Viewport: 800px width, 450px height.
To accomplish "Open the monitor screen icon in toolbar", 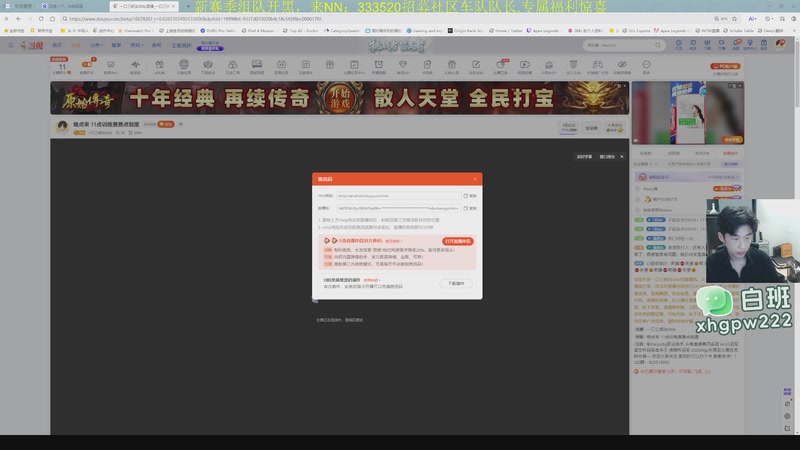I will pyautogui.click(x=257, y=64).
